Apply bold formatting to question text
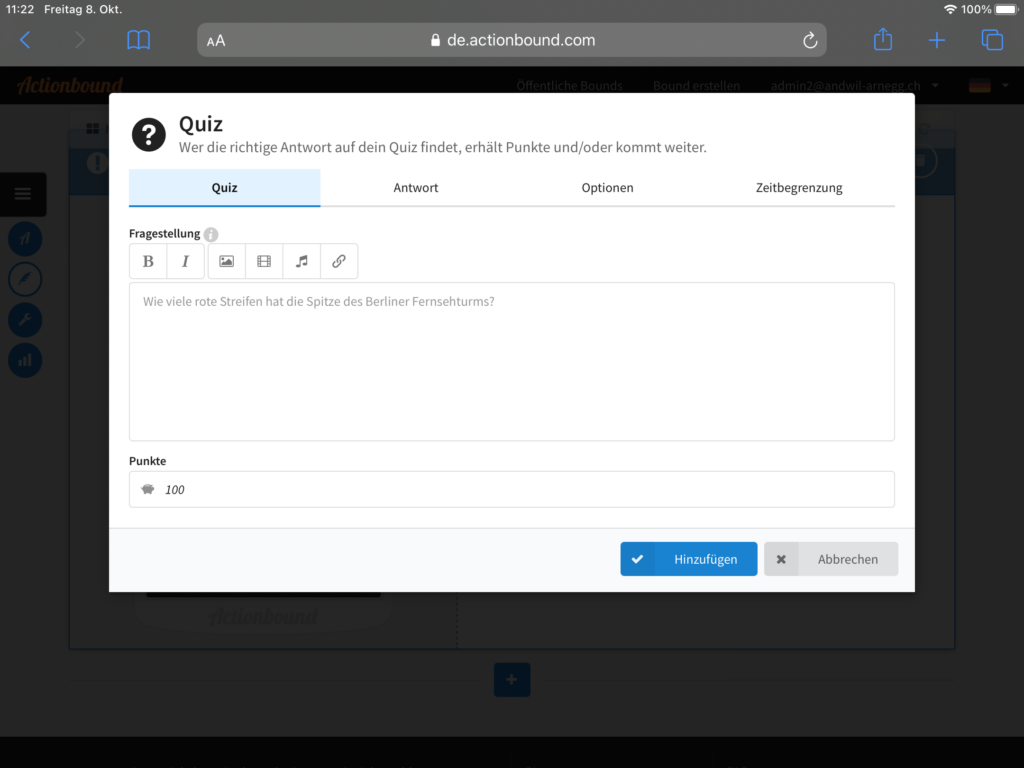 click(x=148, y=261)
